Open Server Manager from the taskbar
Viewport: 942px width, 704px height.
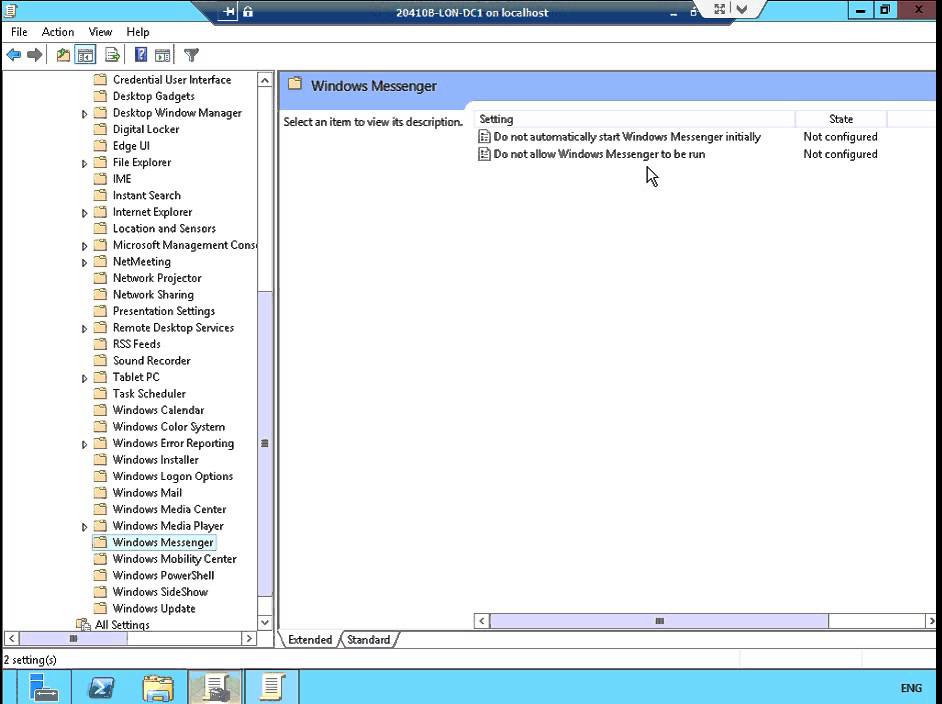(43, 688)
